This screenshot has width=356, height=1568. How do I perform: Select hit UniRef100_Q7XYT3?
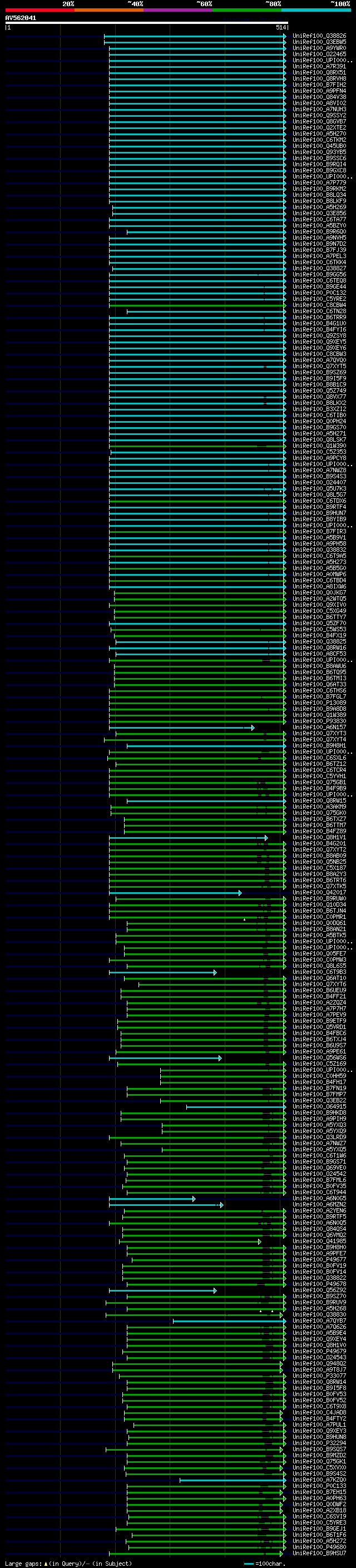point(319,734)
